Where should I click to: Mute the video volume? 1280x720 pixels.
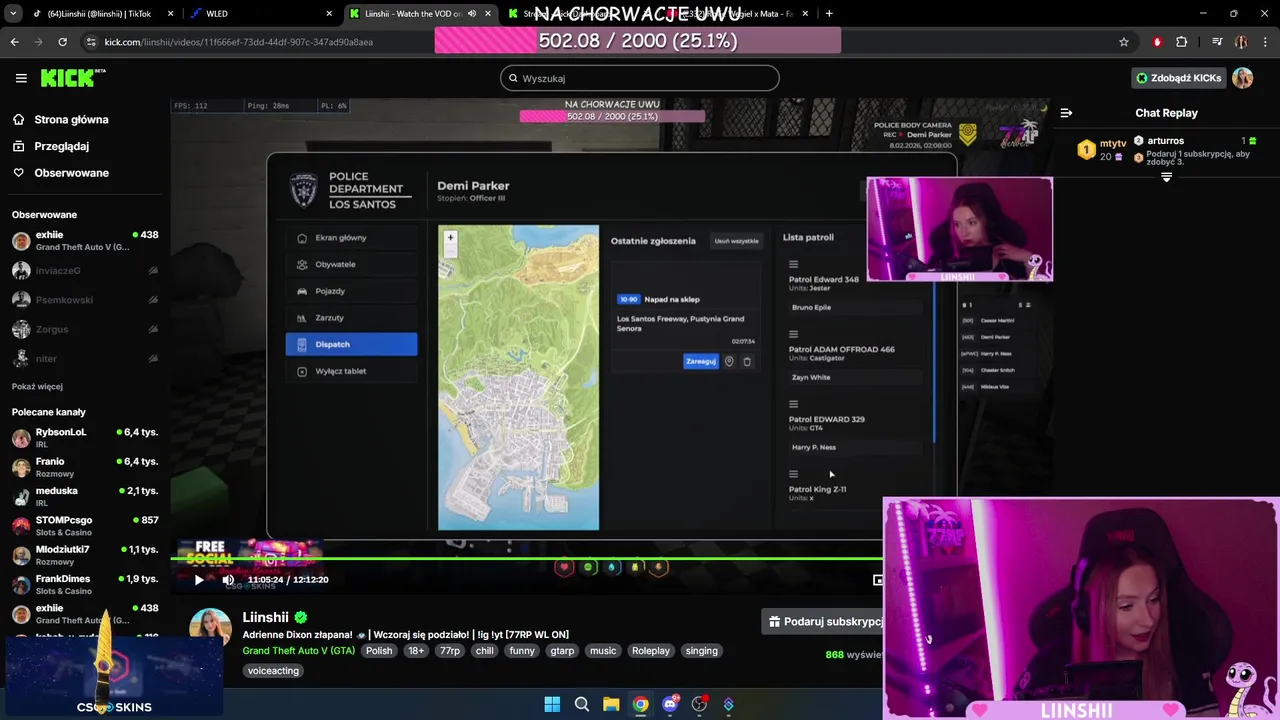point(228,580)
